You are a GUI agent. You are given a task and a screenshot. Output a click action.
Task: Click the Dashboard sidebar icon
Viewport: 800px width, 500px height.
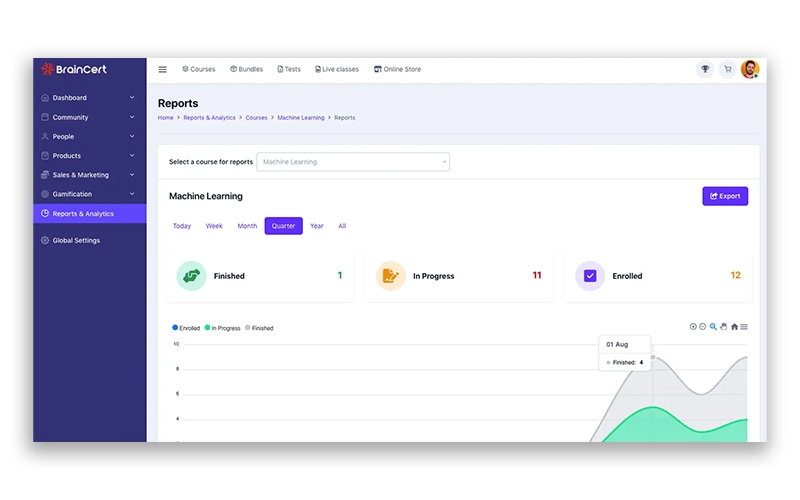[x=45, y=97]
